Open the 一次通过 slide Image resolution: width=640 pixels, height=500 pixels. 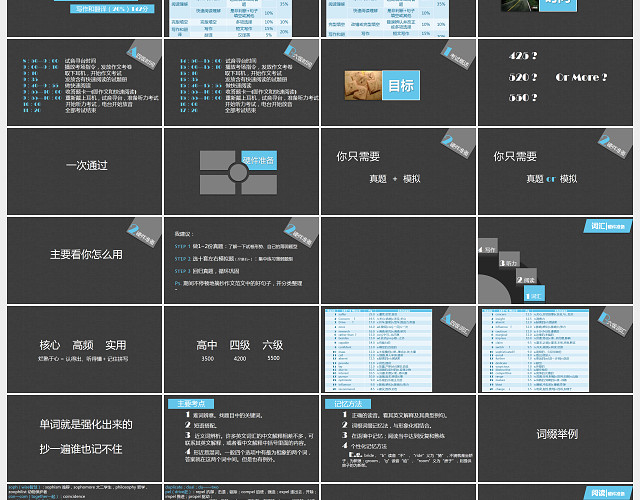pyautogui.click(x=84, y=171)
